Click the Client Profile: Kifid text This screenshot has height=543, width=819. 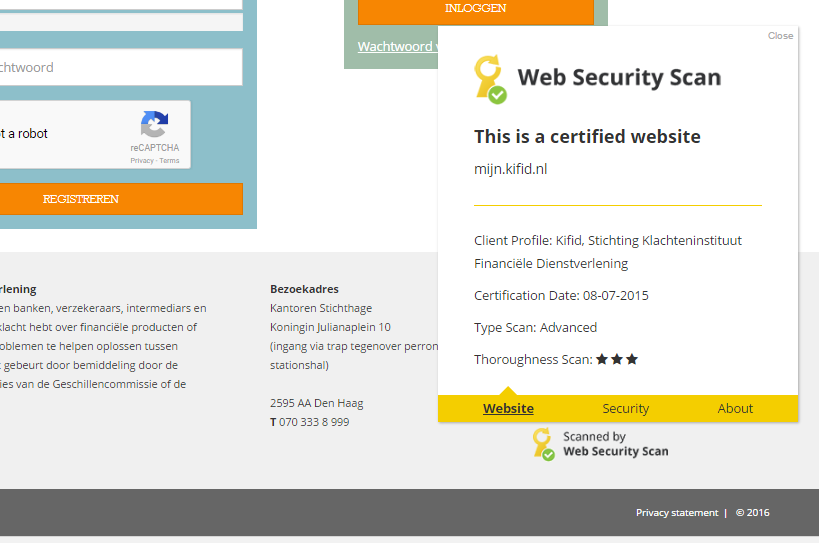[x=607, y=252]
